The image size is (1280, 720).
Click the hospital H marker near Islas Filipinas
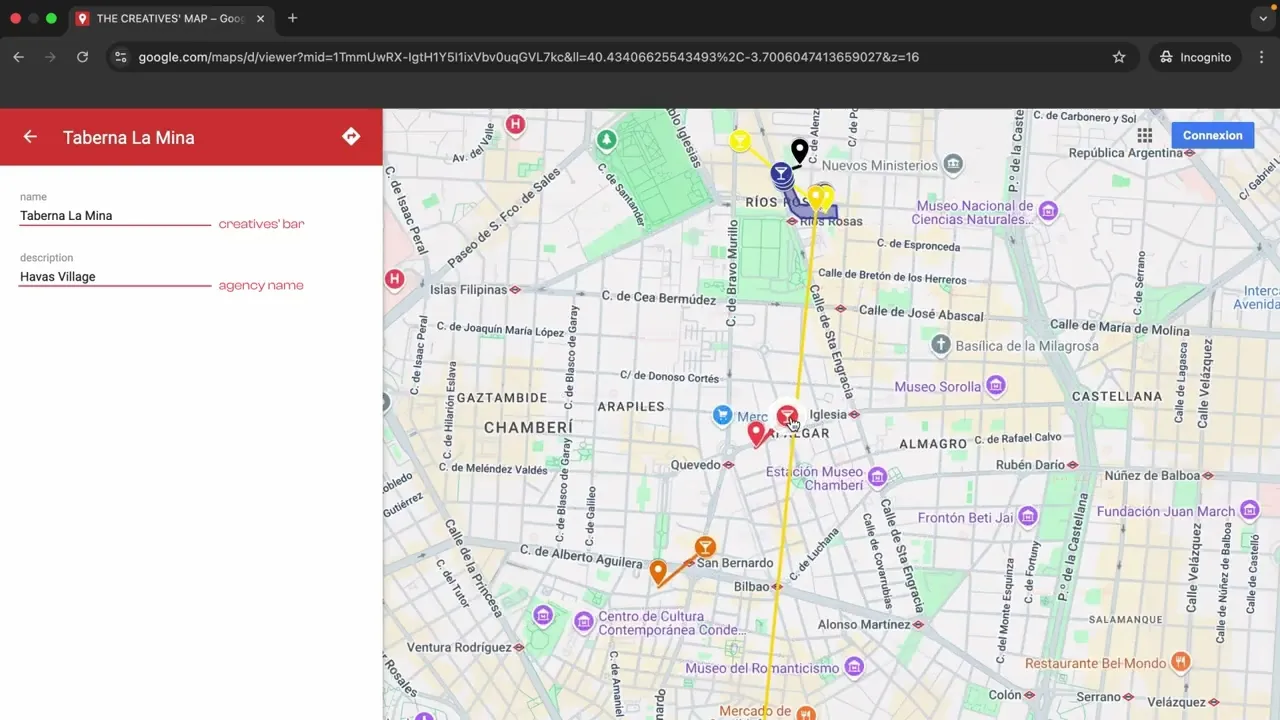(x=394, y=279)
